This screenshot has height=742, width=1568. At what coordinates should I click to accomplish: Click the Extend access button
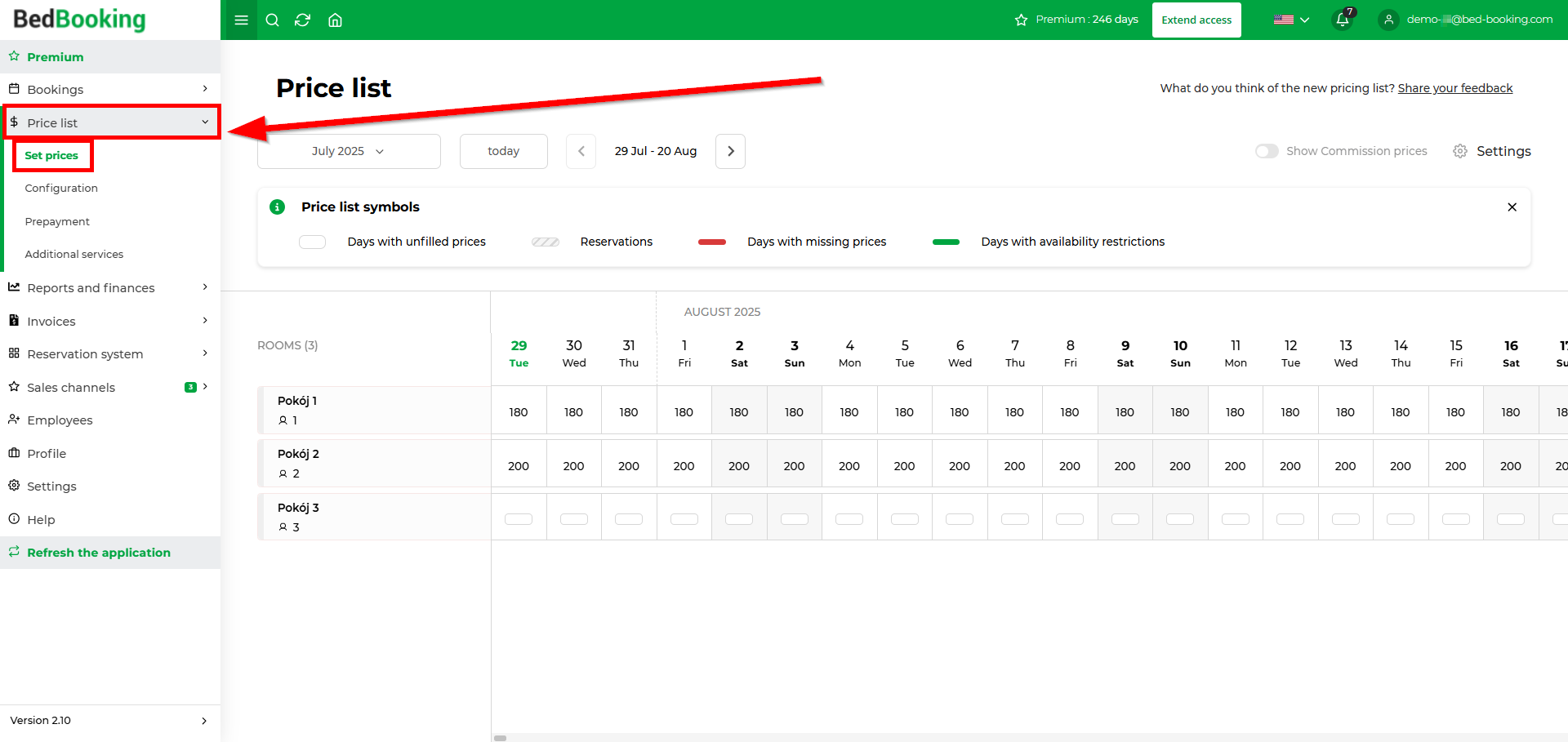pyautogui.click(x=1196, y=20)
